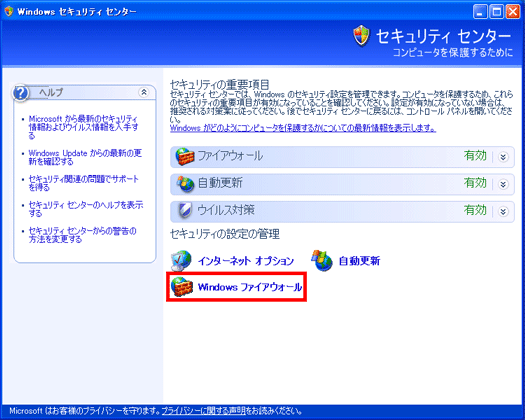The image size is (525, 420).
Task: Open セキュリティ センターからの警告の方法を変更する link
Action: [82, 235]
